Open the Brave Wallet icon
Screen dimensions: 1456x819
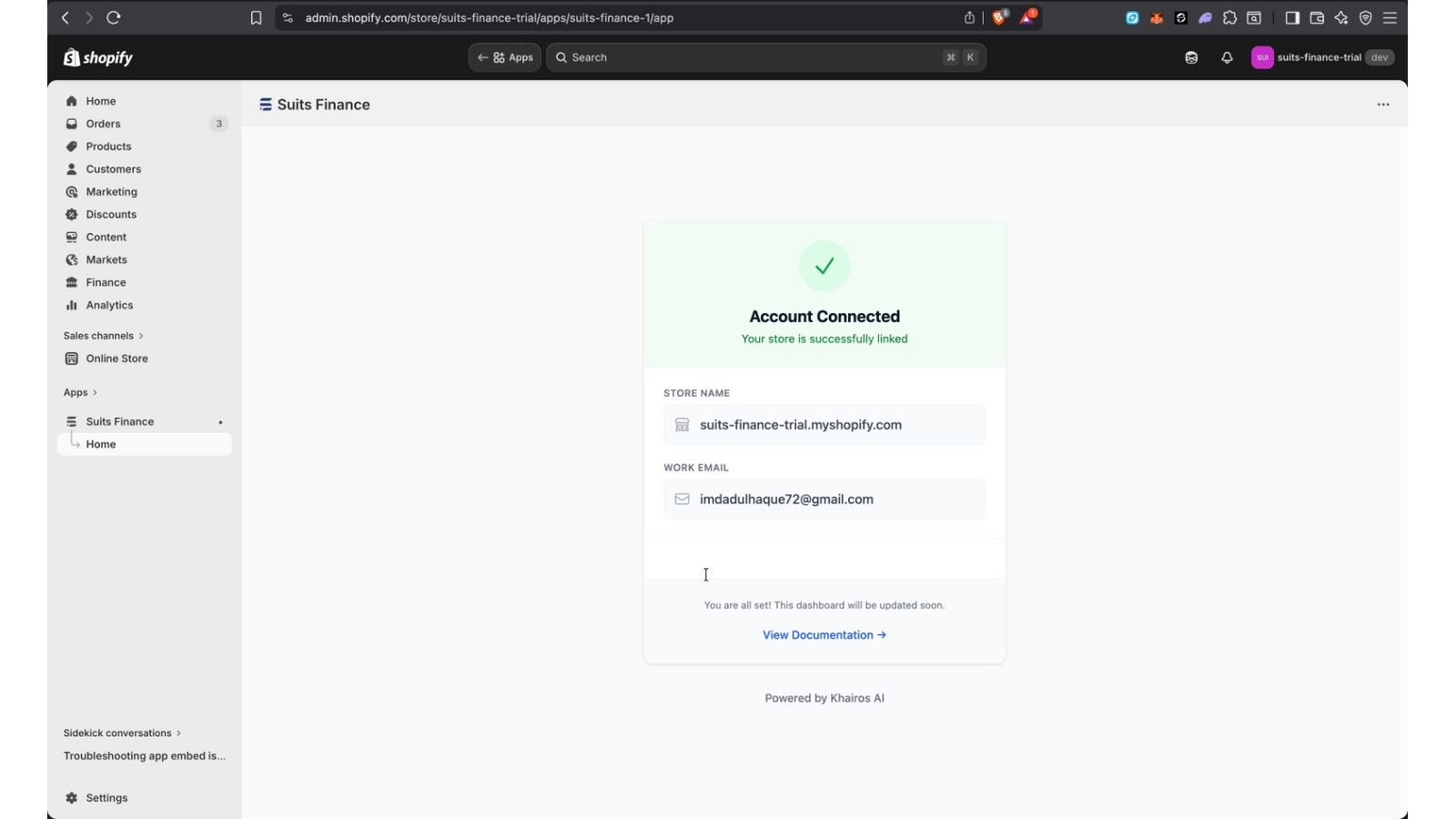1317,17
